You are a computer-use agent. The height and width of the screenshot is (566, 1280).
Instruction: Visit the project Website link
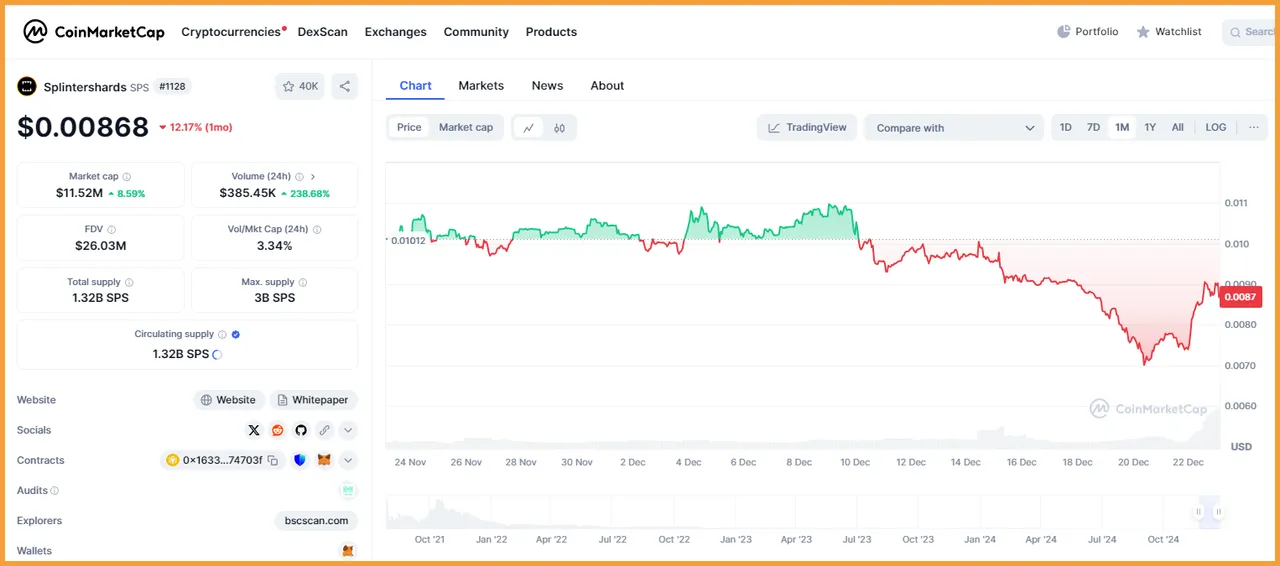tap(229, 400)
